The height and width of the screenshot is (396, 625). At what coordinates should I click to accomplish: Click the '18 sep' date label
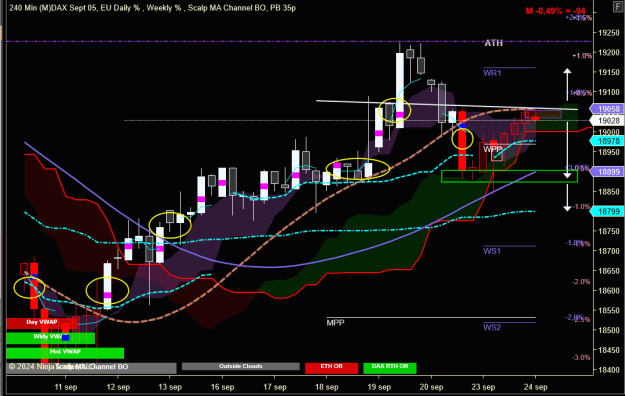point(326,387)
